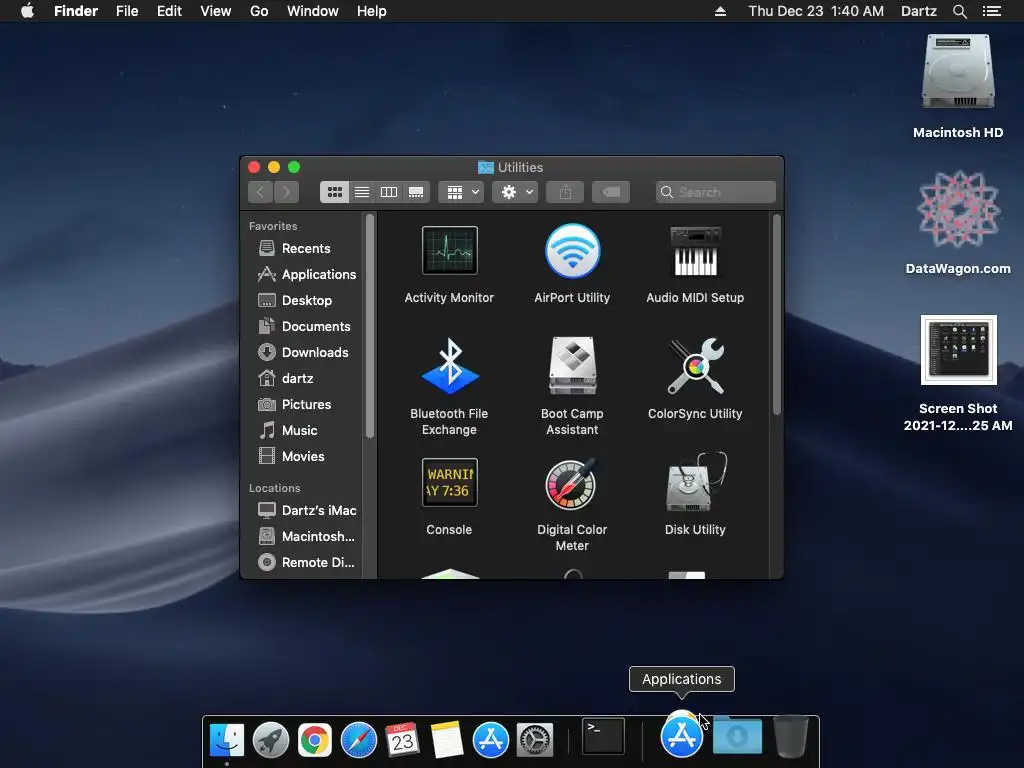This screenshot has height=768, width=1024.
Task: Open App Store in Dock
Action: pos(490,740)
